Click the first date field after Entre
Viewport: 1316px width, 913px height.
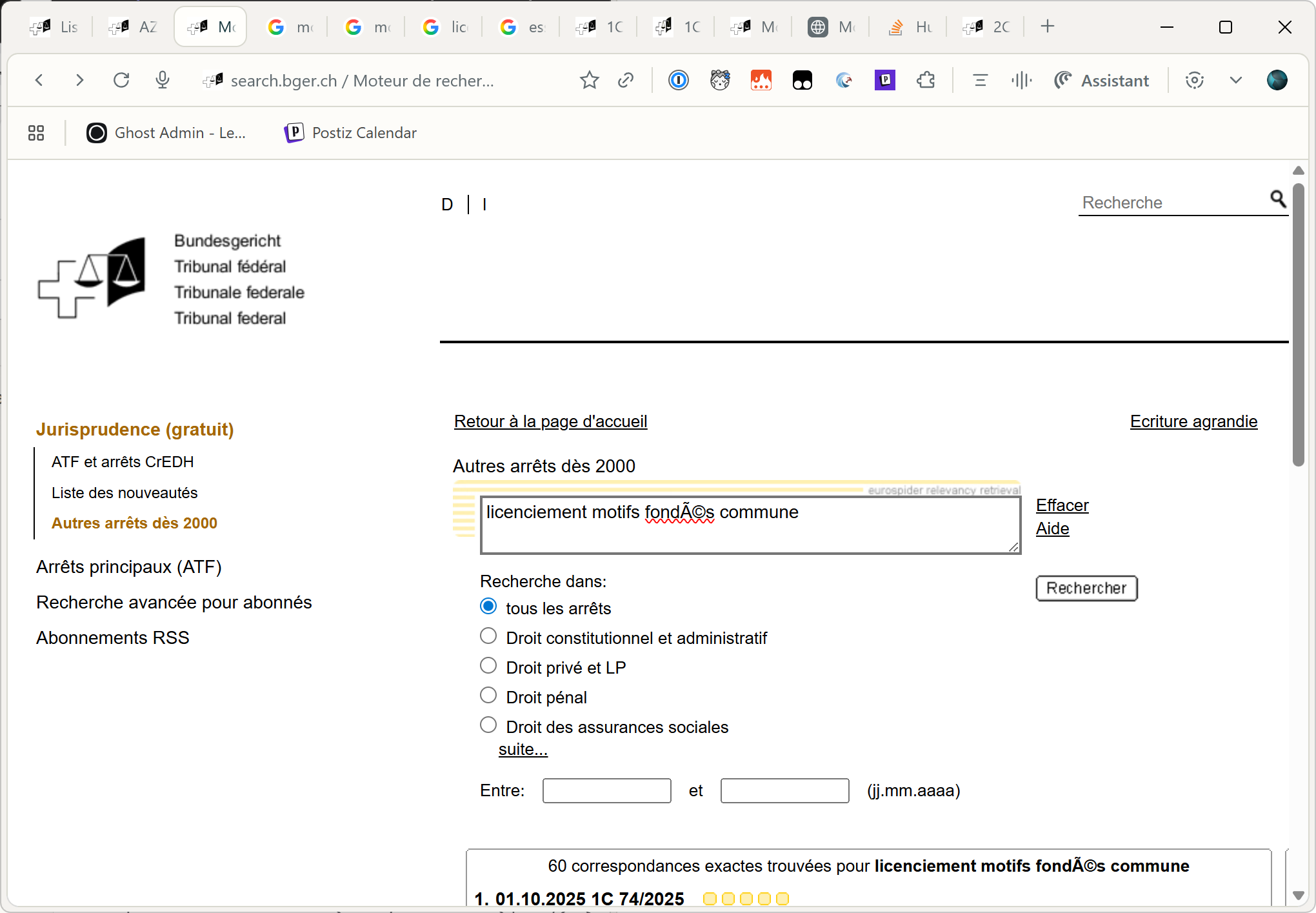[x=606, y=790]
